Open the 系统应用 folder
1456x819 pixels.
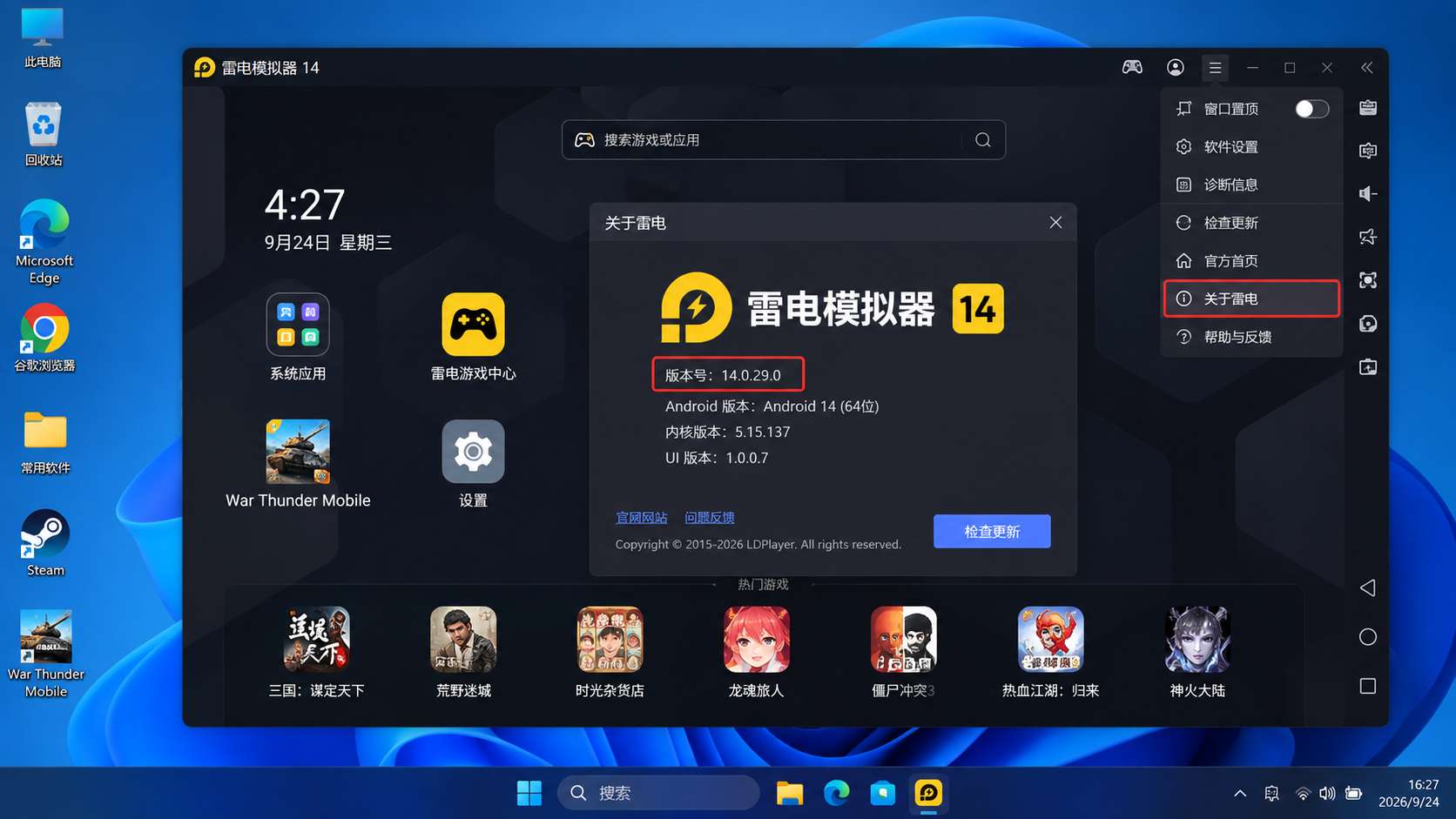298,338
